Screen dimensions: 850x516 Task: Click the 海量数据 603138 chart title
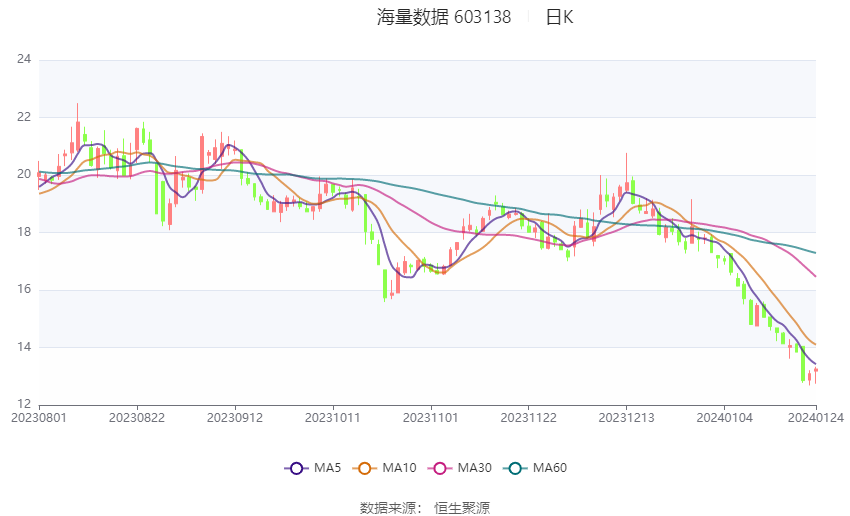[x=444, y=17]
